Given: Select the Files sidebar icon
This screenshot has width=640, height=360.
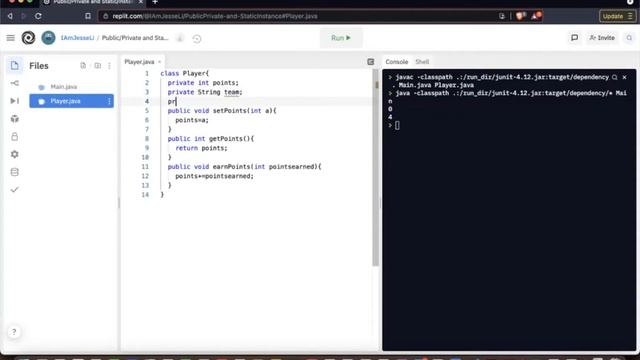Looking at the screenshot, I should [x=15, y=65].
